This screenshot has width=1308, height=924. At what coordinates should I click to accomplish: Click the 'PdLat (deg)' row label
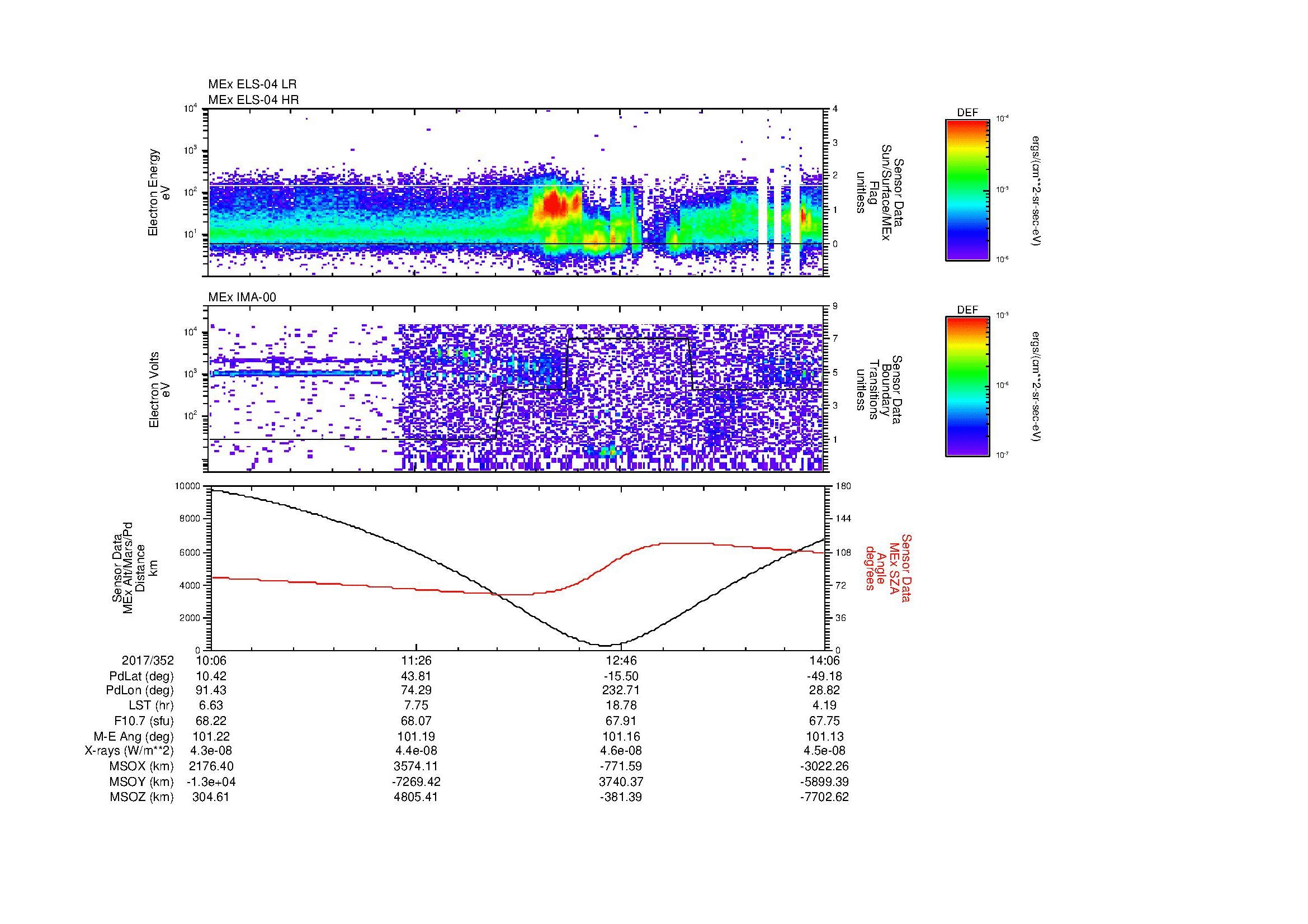coord(141,676)
